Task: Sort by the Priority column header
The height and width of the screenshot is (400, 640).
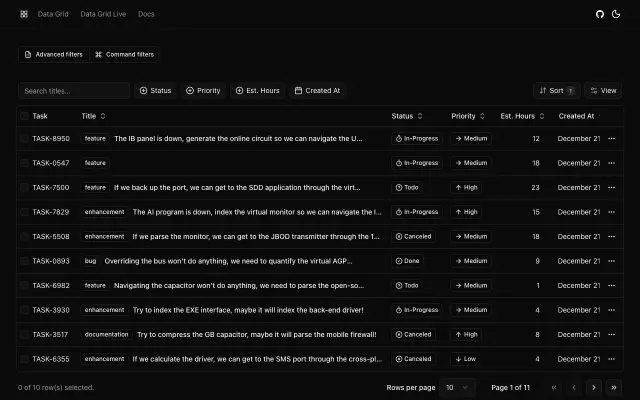Action: click(468, 116)
